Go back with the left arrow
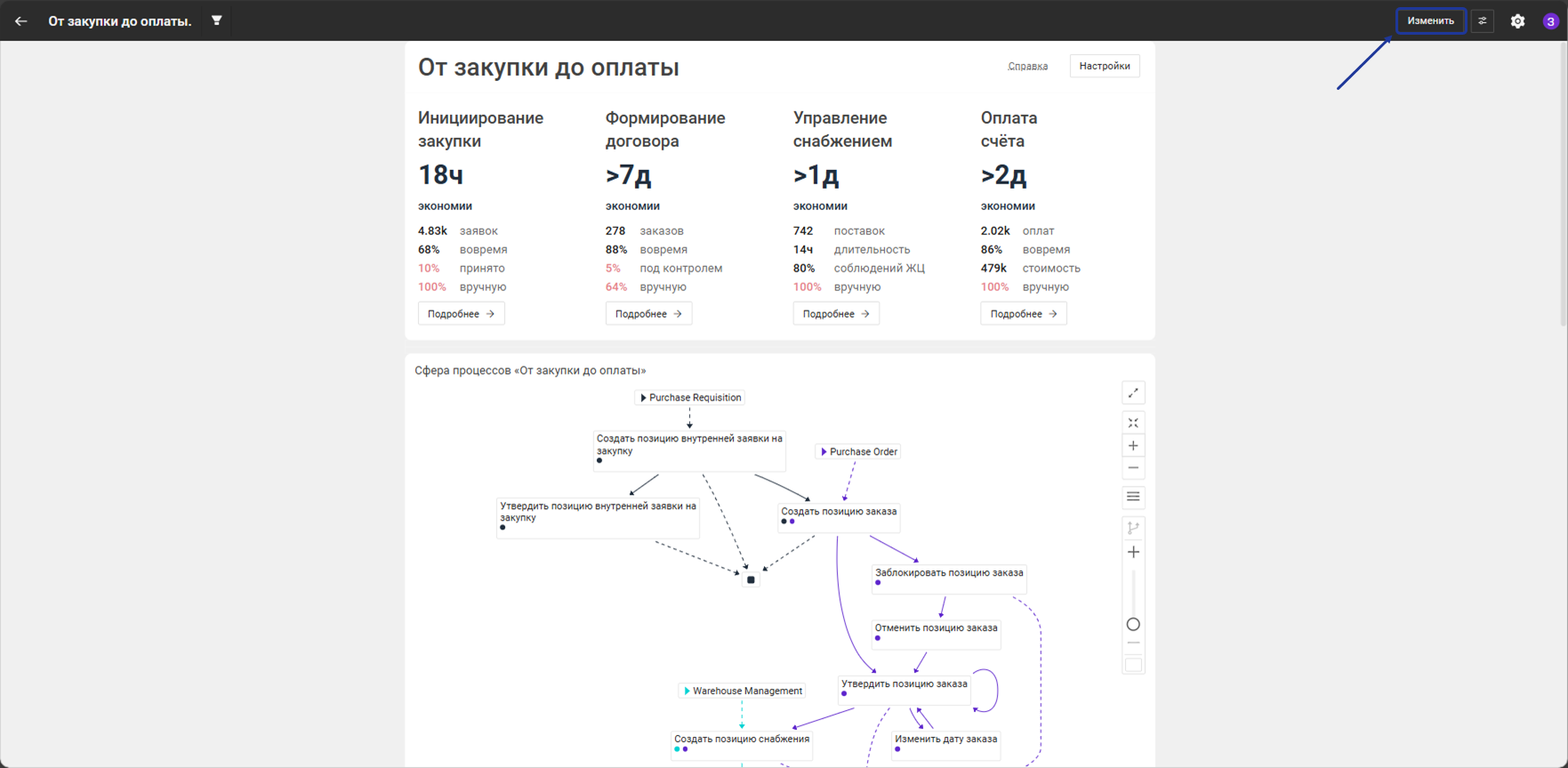 (x=20, y=20)
